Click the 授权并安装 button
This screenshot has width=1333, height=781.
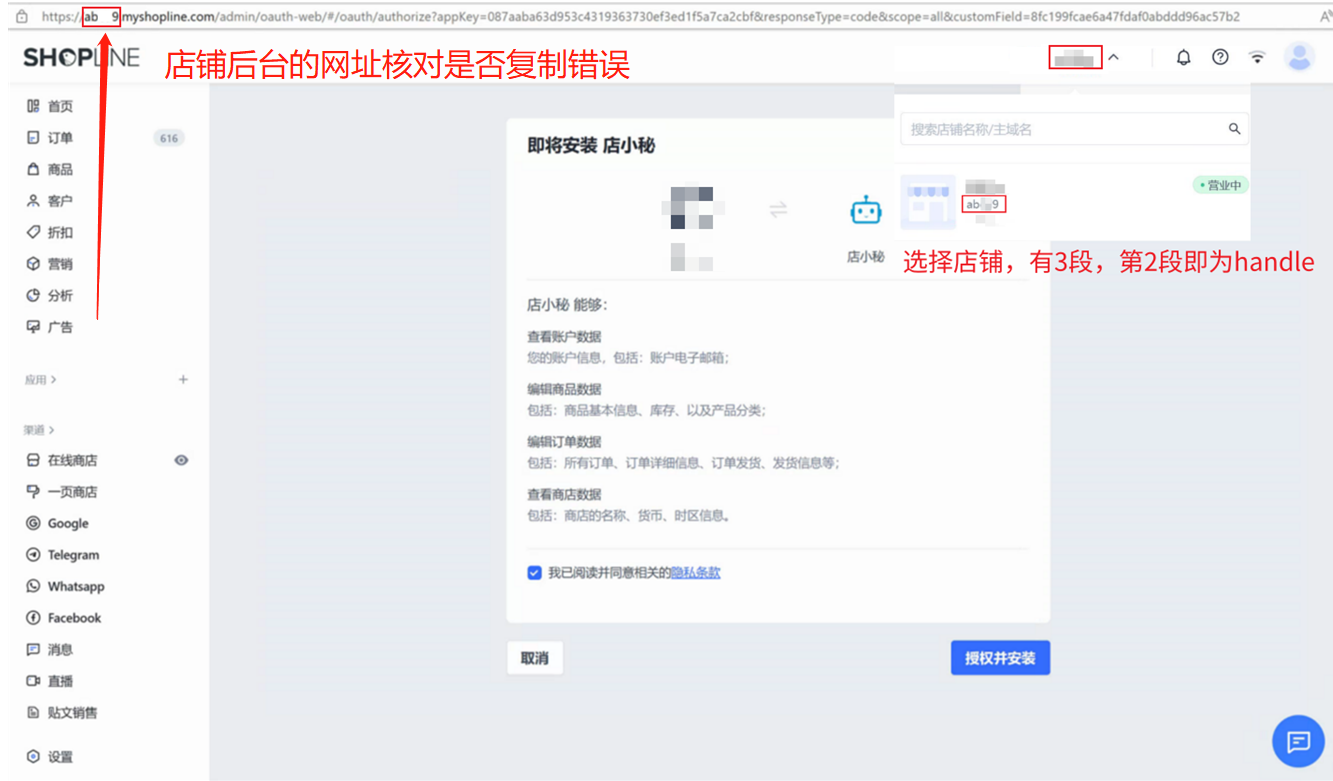tap(1000, 658)
